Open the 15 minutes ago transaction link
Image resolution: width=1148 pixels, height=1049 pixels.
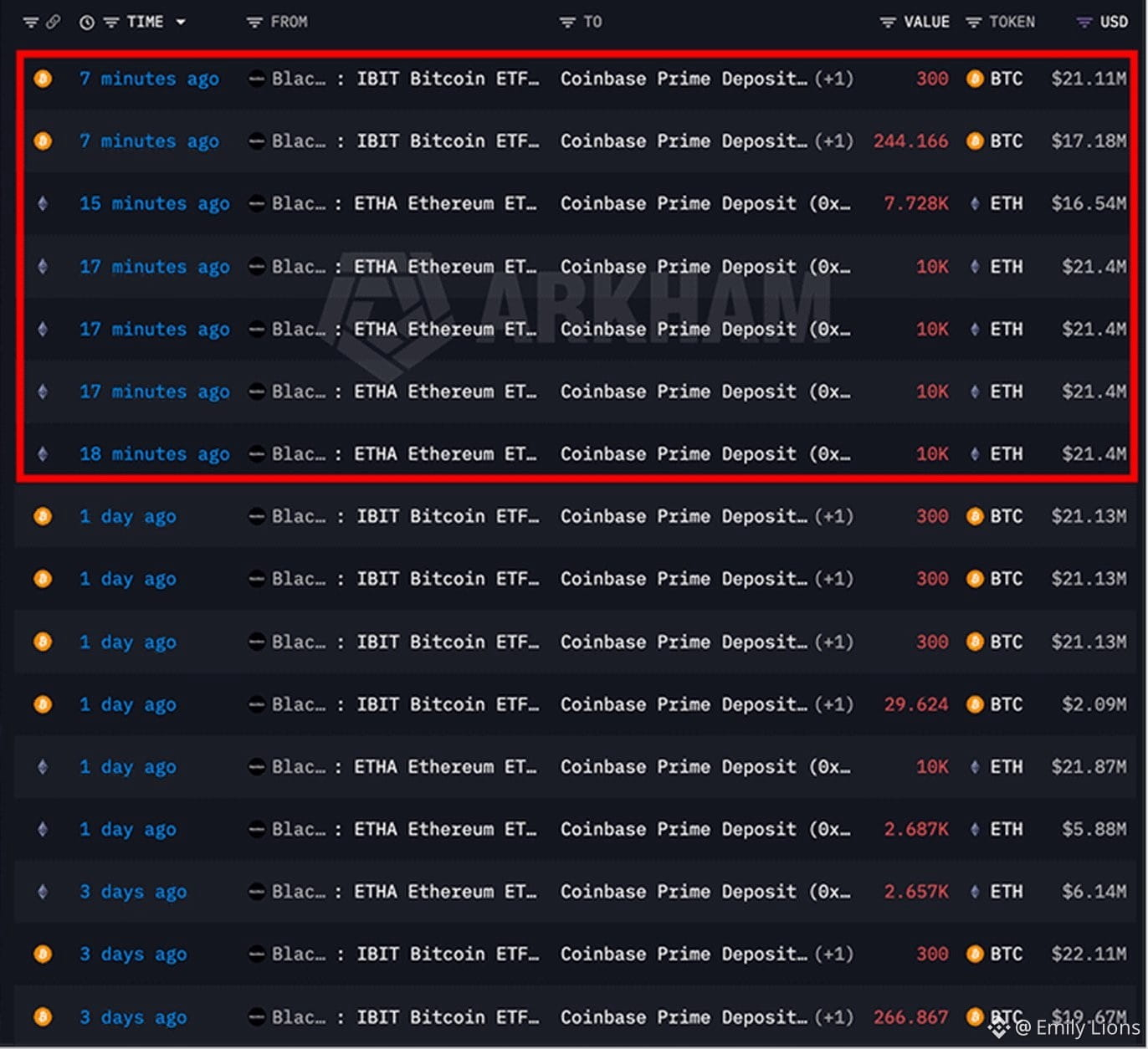point(154,203)
